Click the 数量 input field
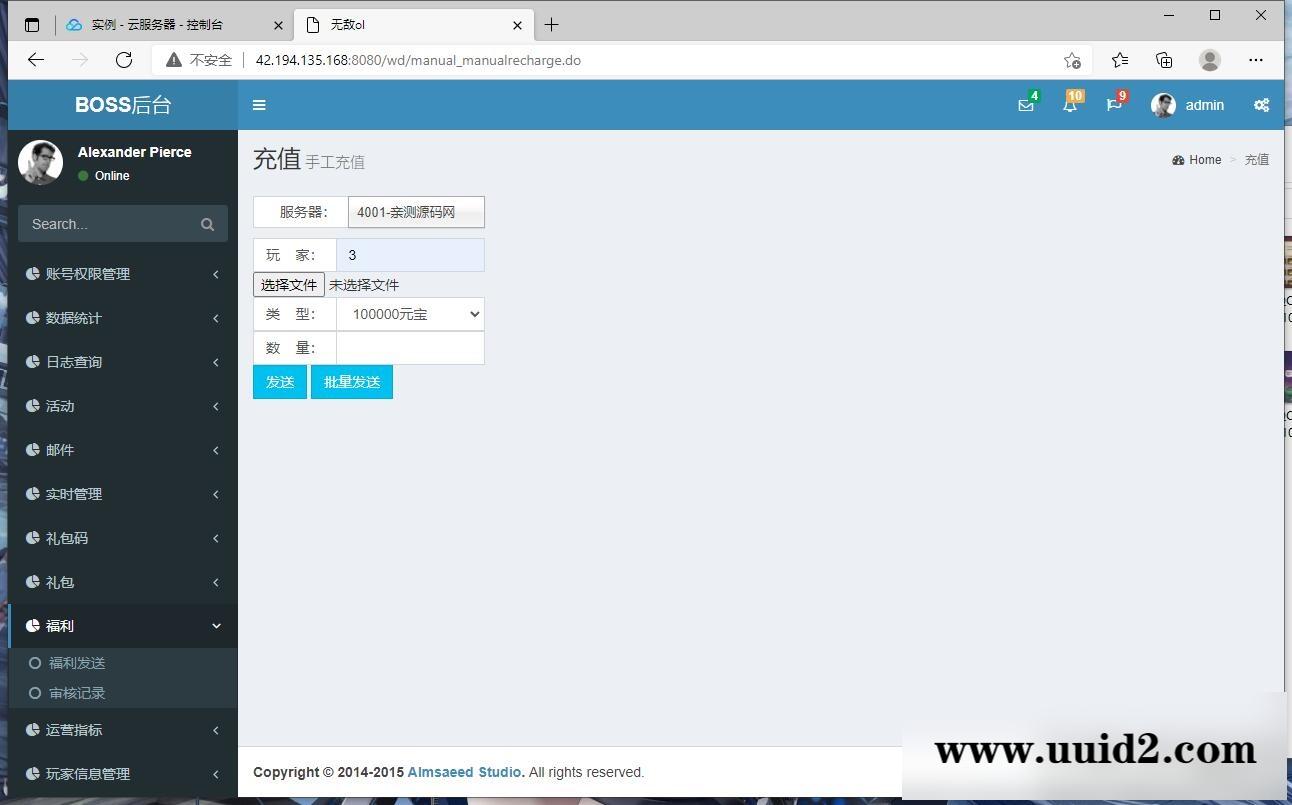The image size is (1292, 805). coord(410,347)
